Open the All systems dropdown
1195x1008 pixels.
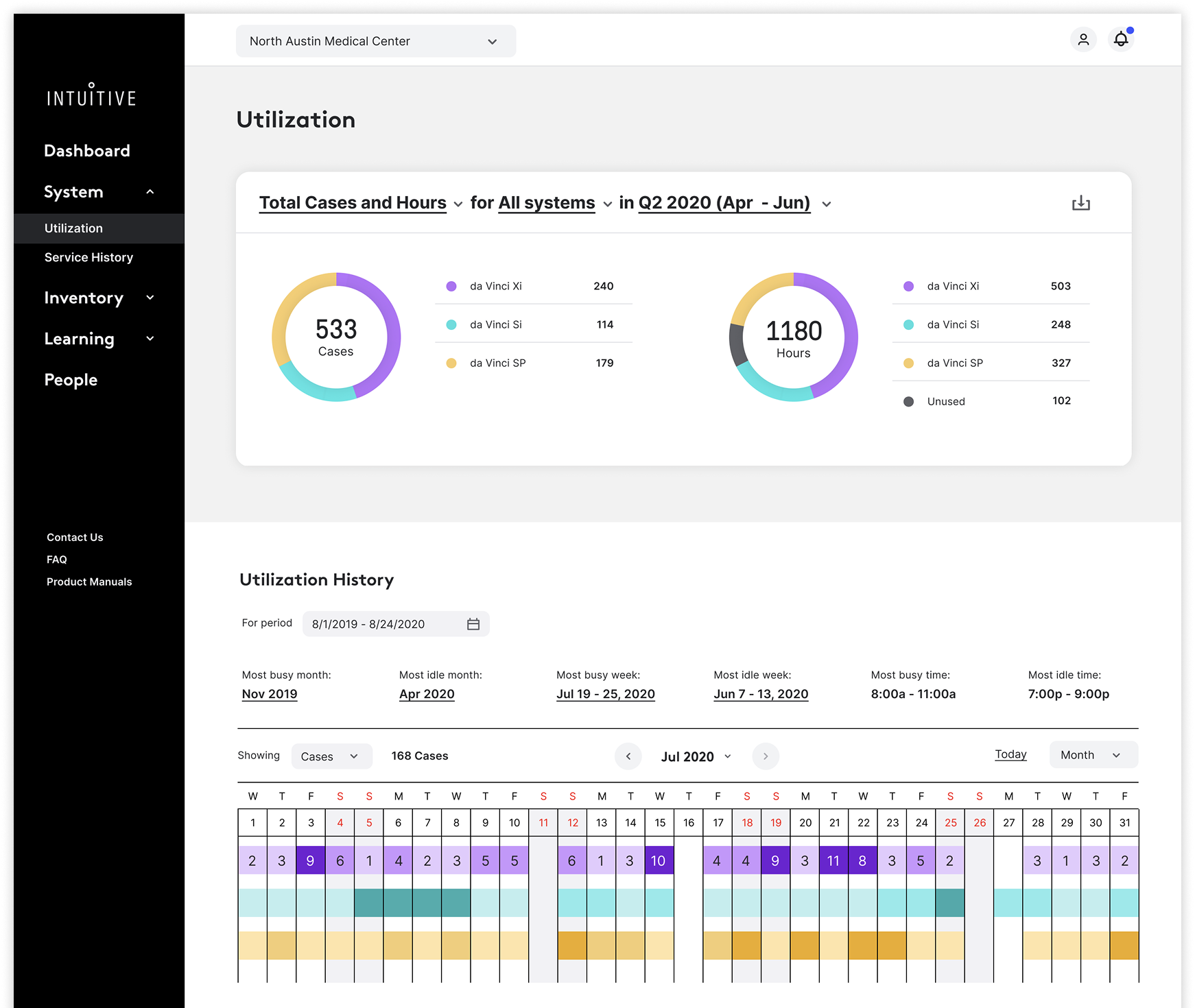click(x=547, y=202)
